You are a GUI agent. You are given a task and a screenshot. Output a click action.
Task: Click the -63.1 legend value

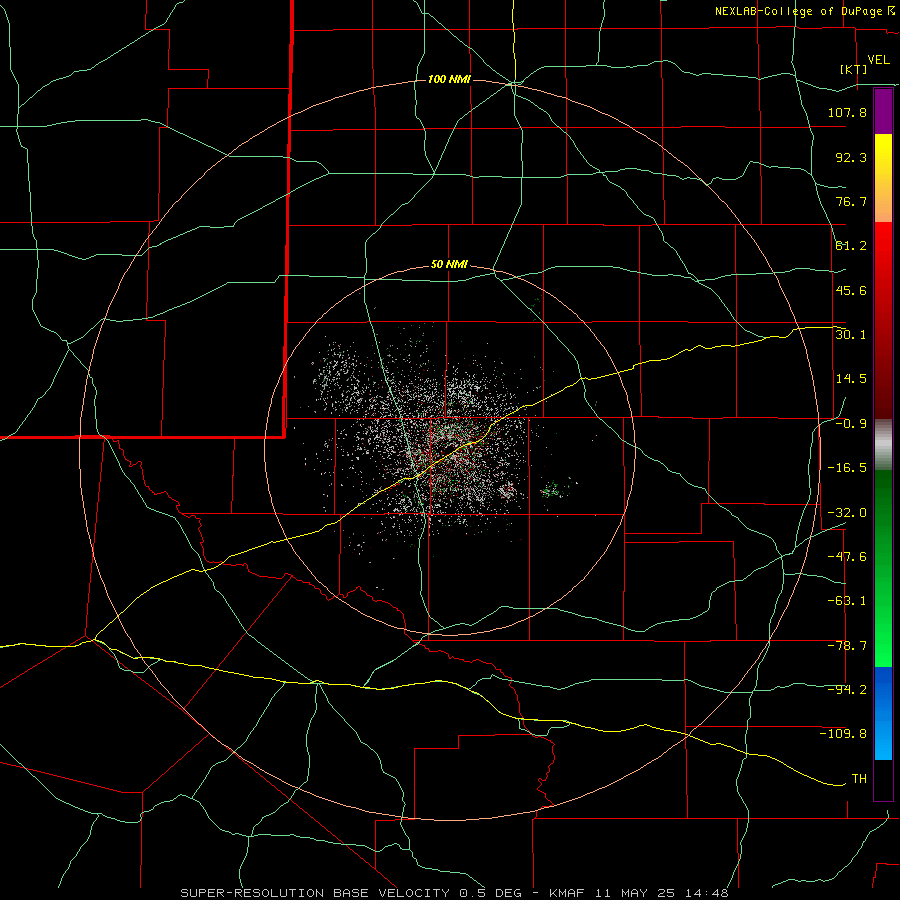[x=847, y=601]
